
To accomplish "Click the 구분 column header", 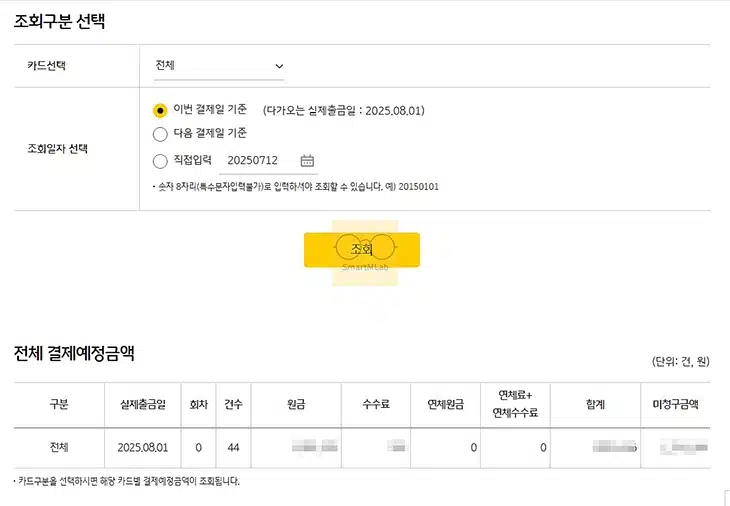I will pyautogui.click(x=59, y=404).
